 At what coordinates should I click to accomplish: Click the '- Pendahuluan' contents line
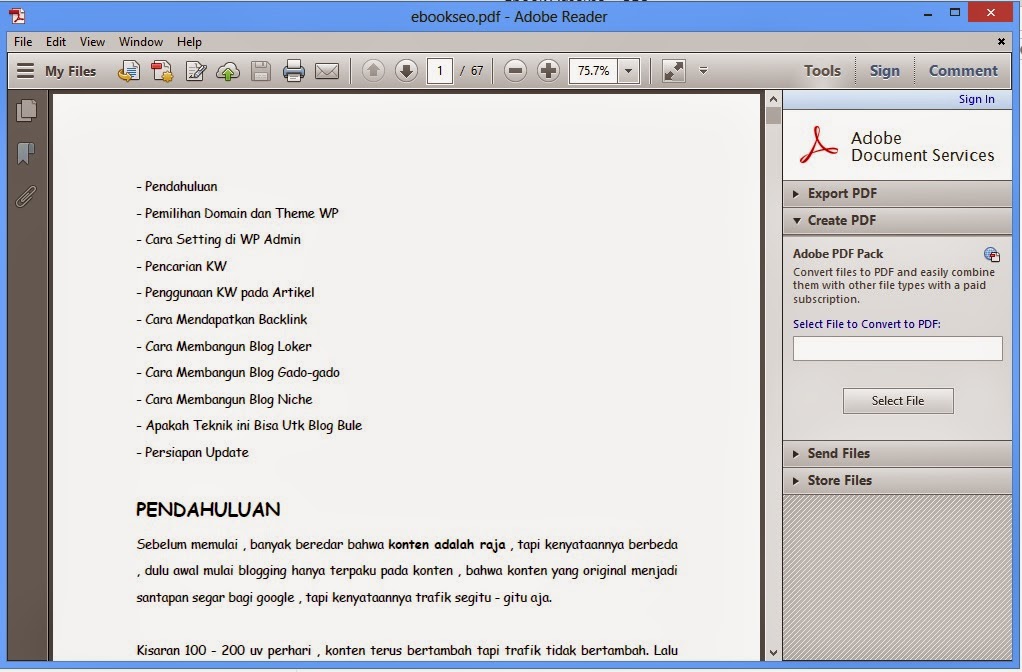[x=177, y=186]
